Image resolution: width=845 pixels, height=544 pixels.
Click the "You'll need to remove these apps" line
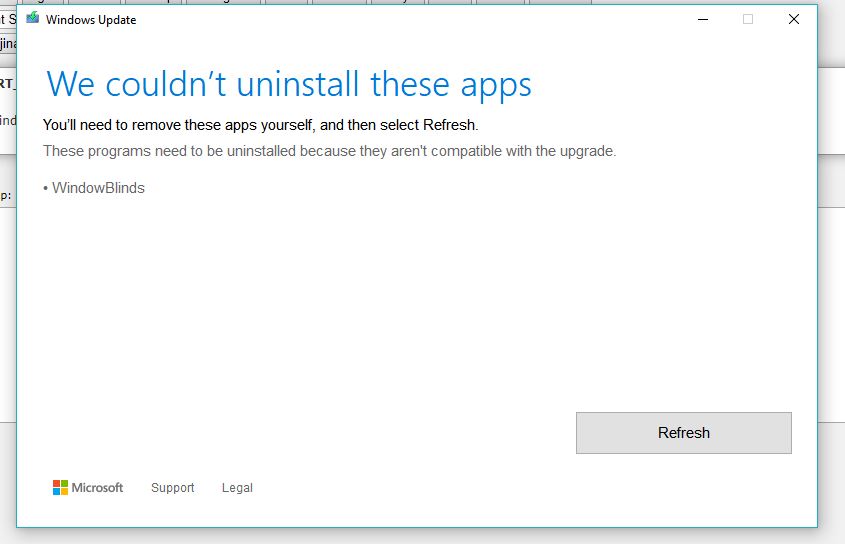coord(260,125)
